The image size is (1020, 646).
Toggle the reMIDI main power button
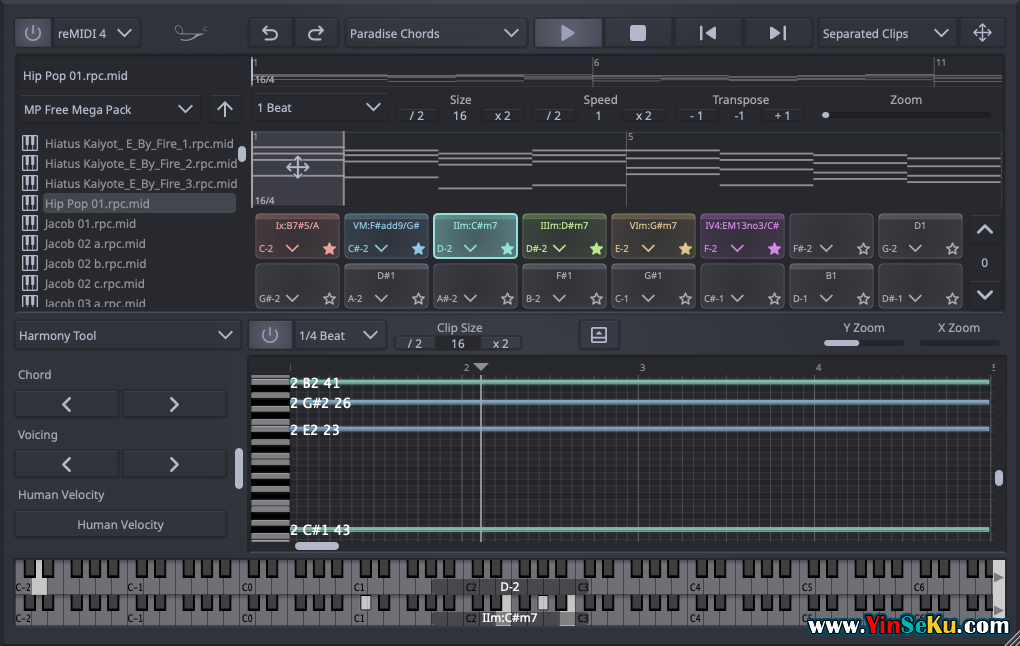[33, 33]
